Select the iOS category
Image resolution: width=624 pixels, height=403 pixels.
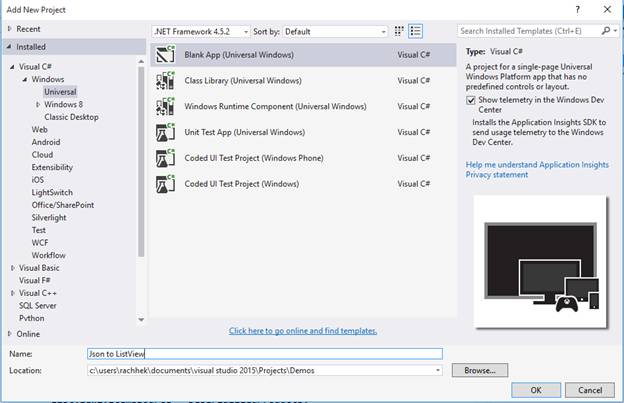[38, 180]
